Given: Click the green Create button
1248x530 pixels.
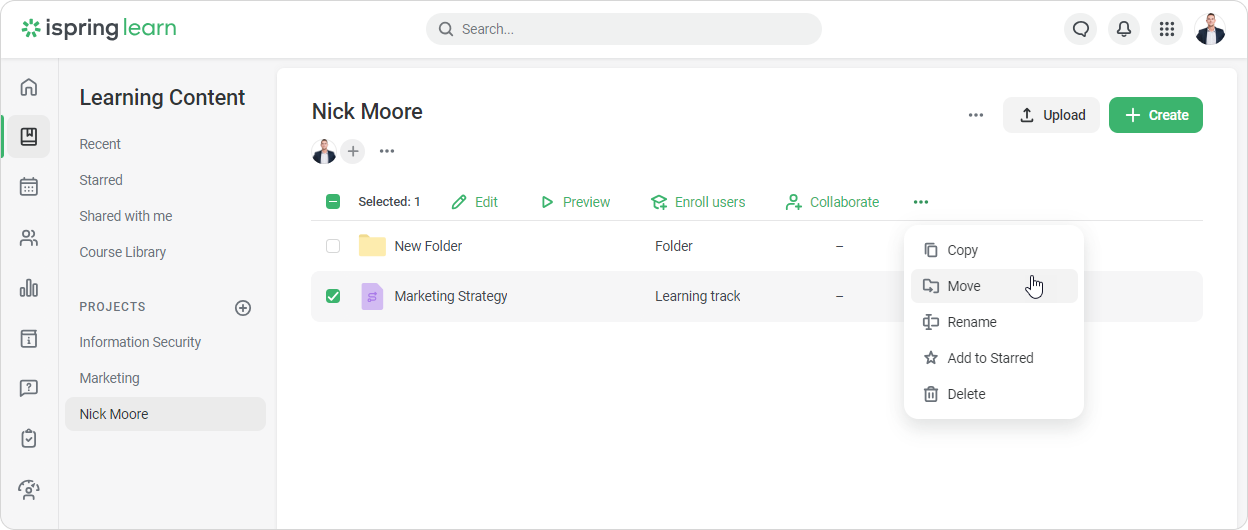Looking at the screenshot, I should [x=1155, y=115].
